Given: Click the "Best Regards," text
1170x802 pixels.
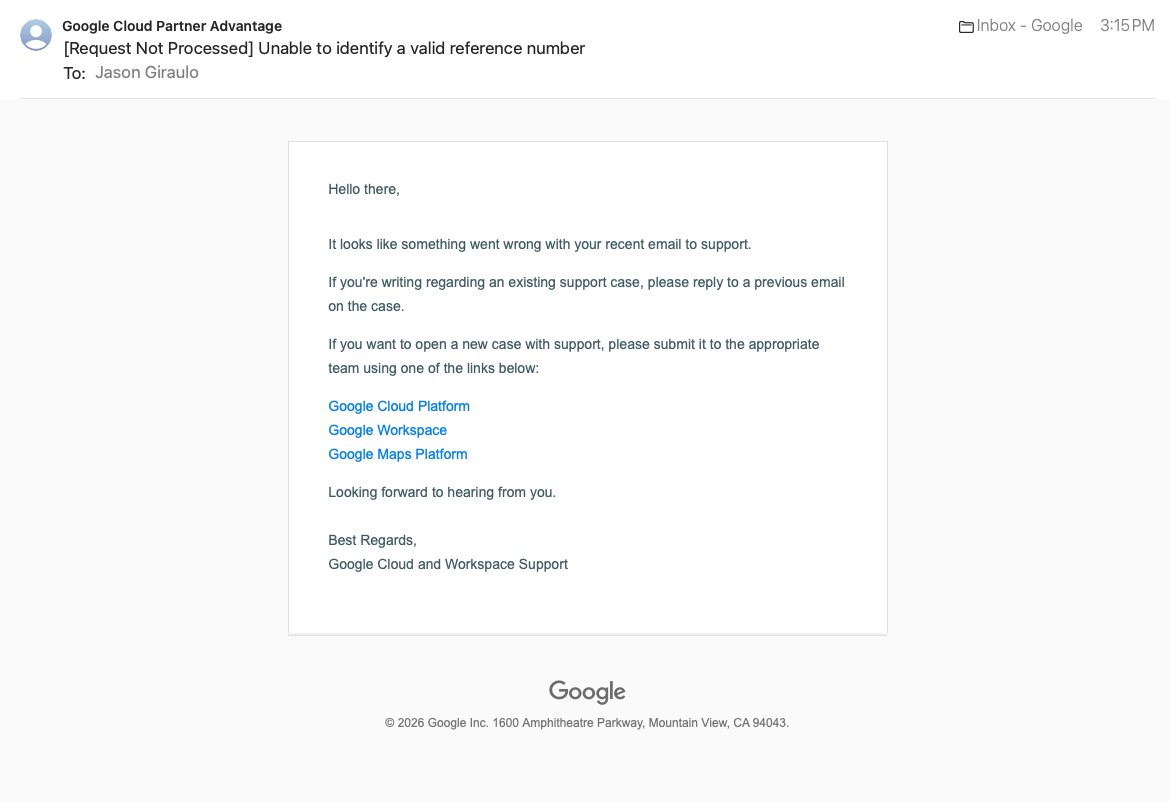Looking at the screenshot, I should pos(372,540).
